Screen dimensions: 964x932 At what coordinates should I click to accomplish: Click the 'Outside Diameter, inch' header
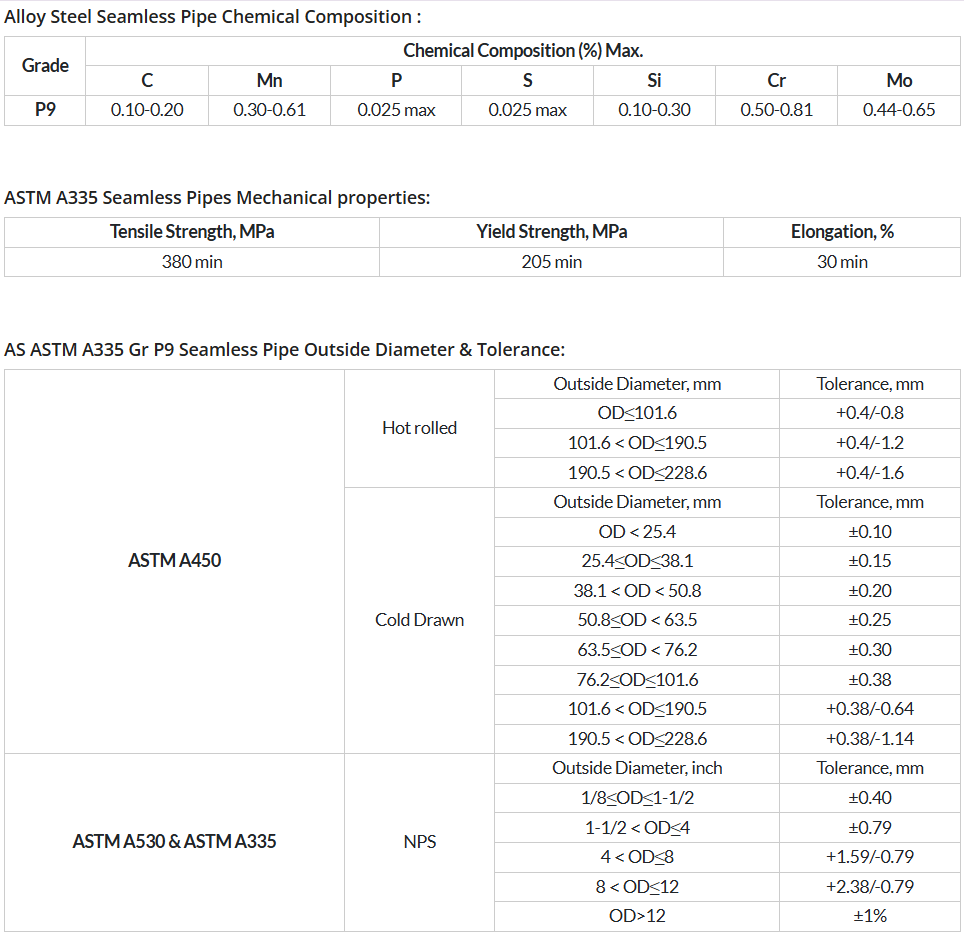tap(637, 768)
